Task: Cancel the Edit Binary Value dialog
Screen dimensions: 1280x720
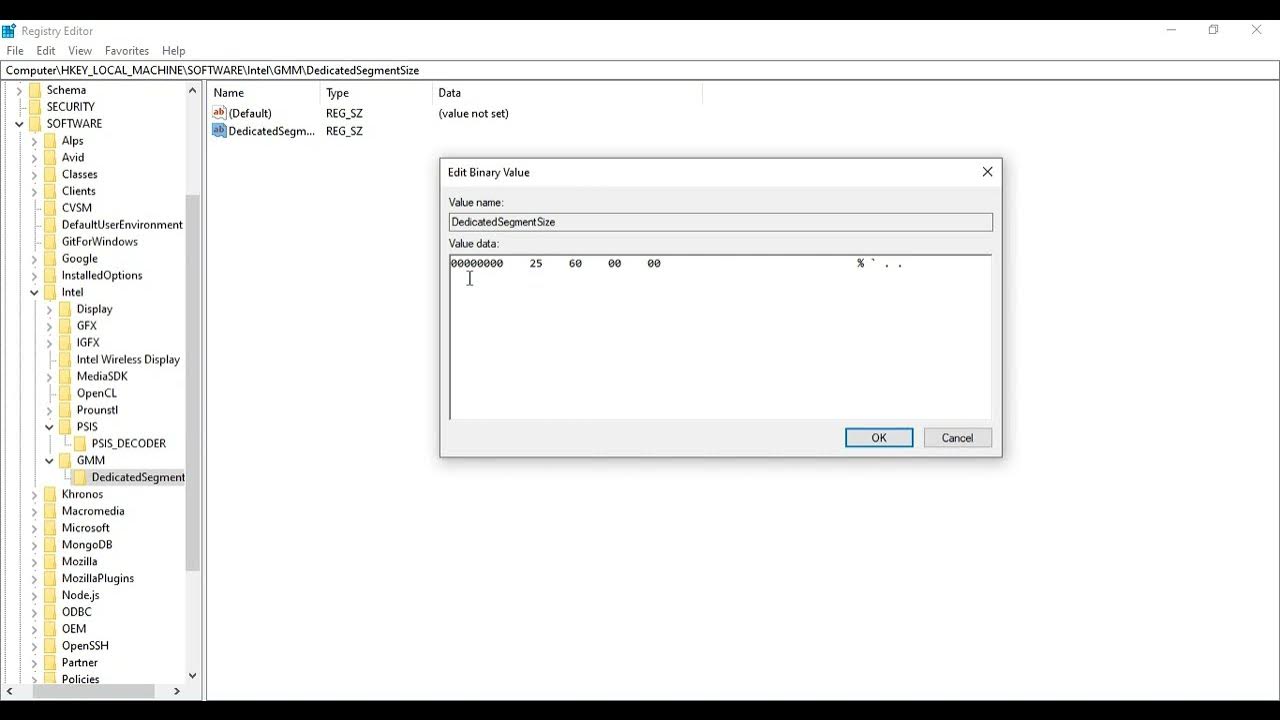Action: (x=957, y=438)
